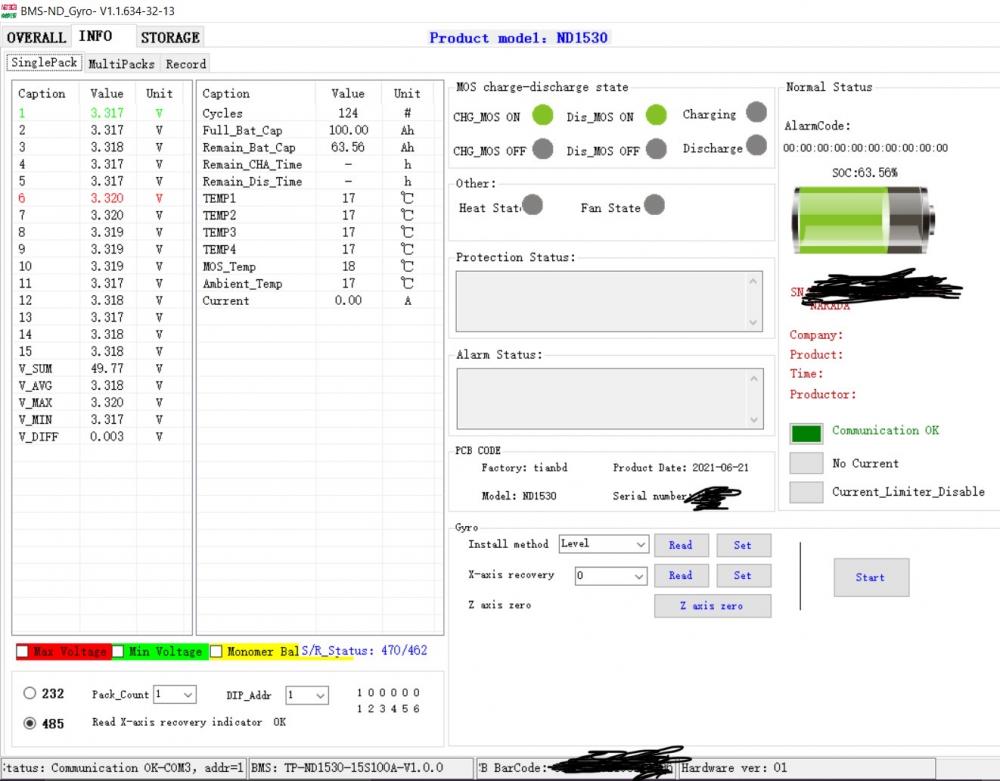
Task: Click Communication OK-COM3 status bar entry
Action: pos(123,768)
